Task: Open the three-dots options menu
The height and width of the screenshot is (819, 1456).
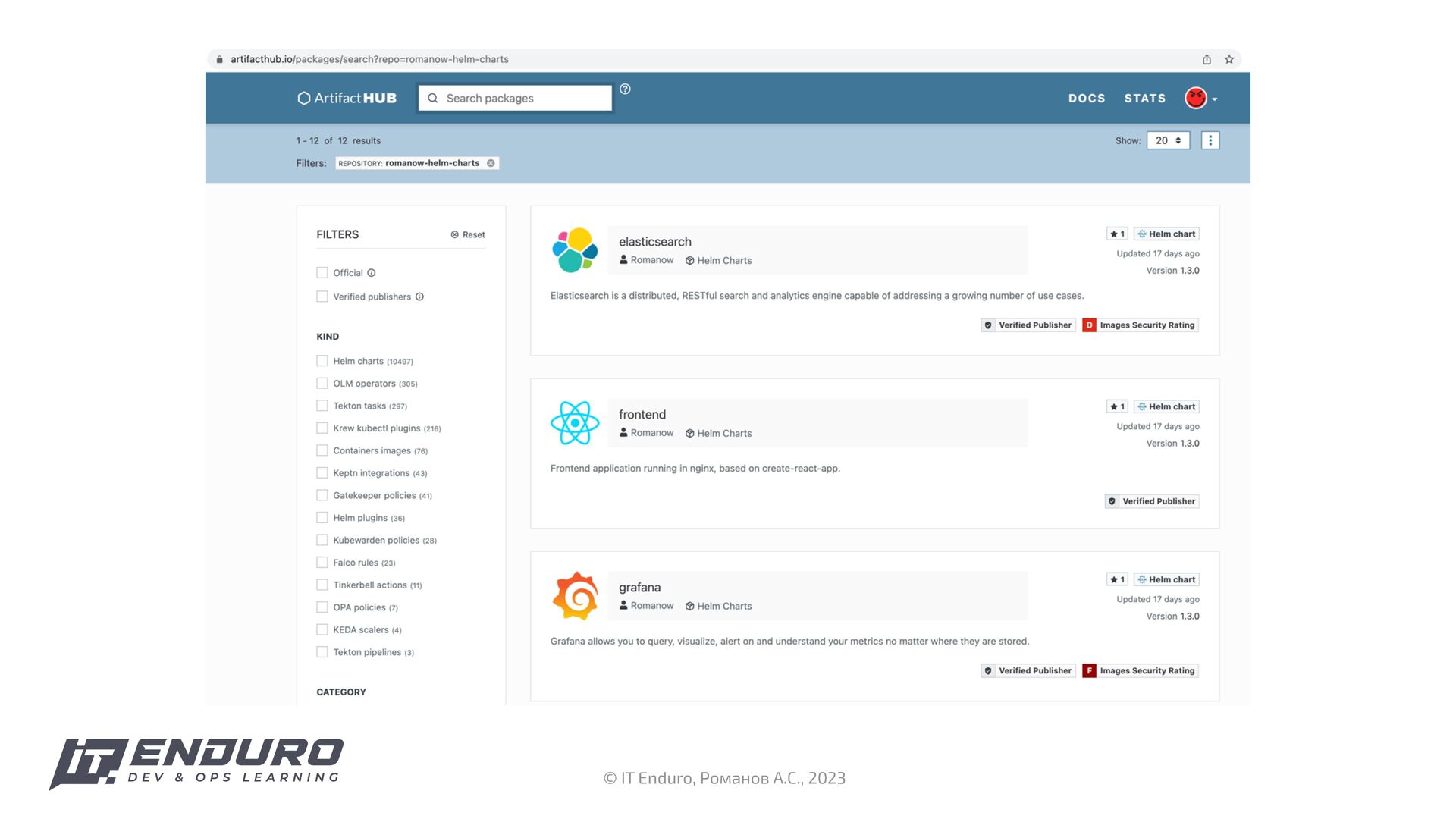Action: coord(1210,140)
